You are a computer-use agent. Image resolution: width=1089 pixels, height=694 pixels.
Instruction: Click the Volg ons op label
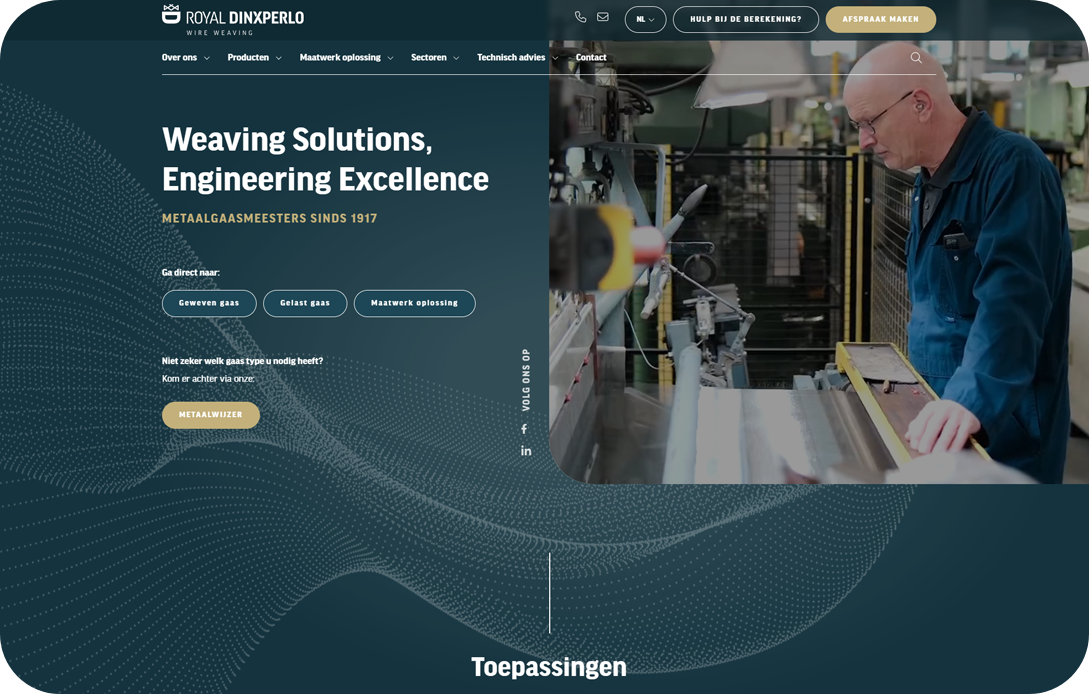pos(526,379)
